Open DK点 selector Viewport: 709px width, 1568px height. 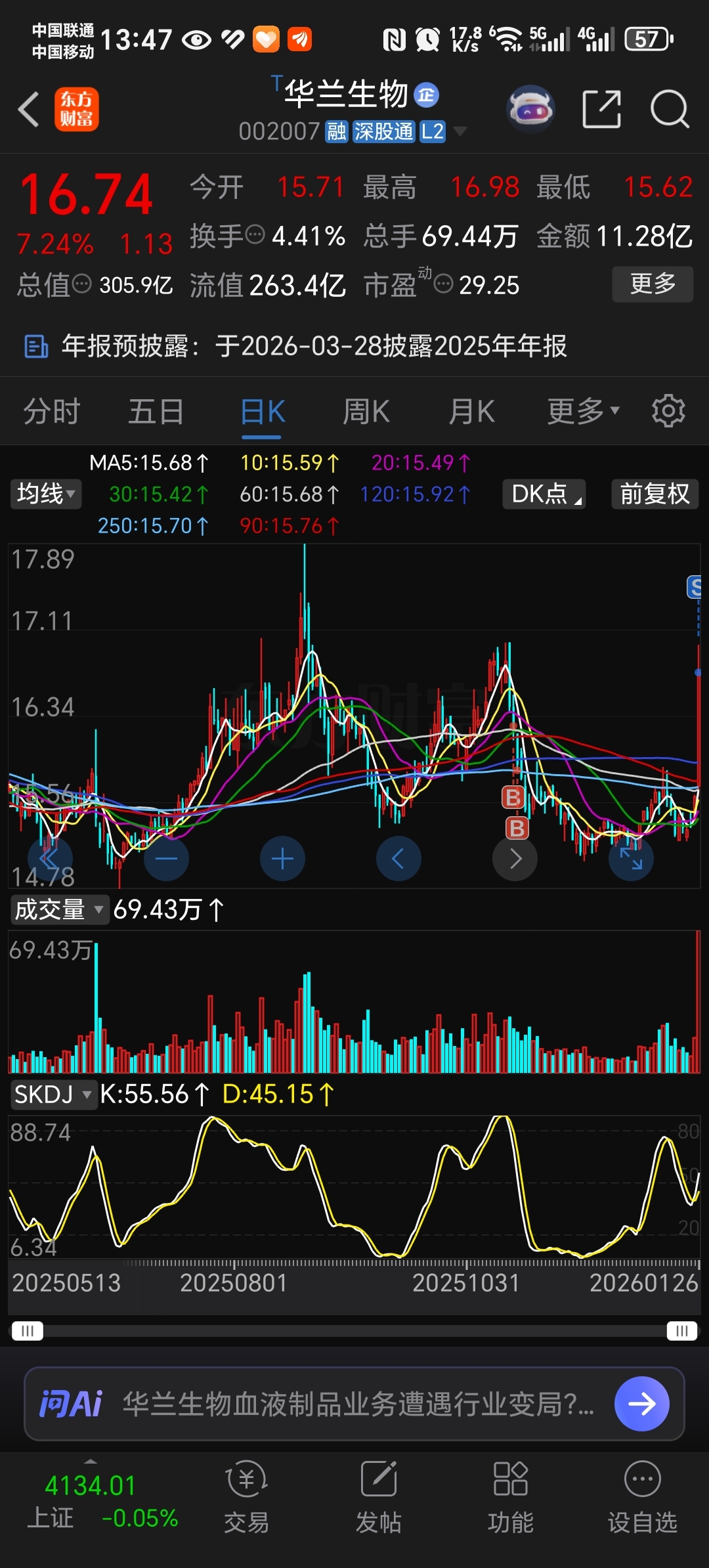pyautogui.click(x=544, y=494)
